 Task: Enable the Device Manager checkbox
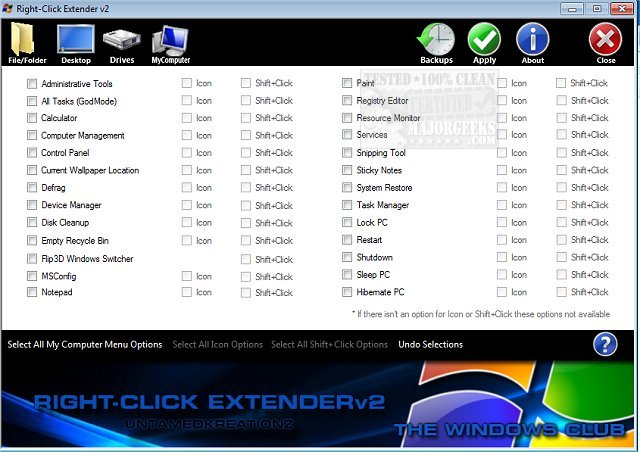pyautogui.click(x=32, y=205)
